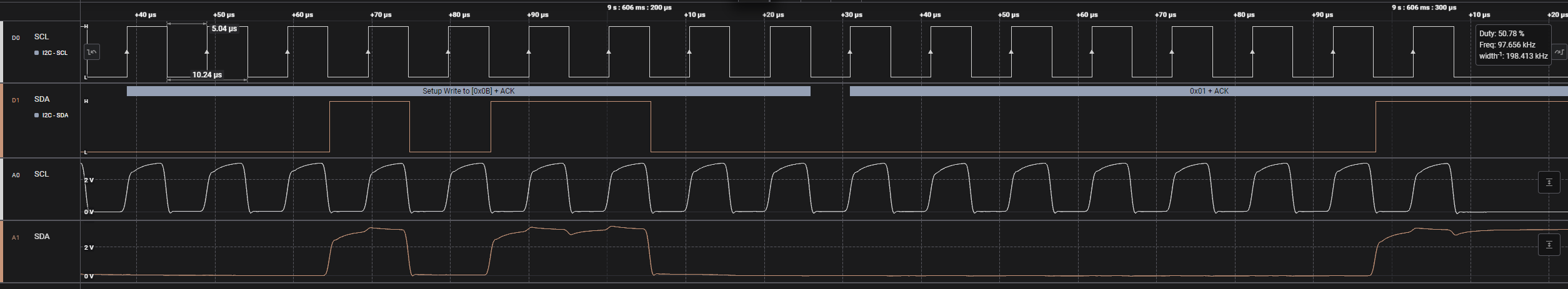Click the 5.04 µs width measurement label

224,29
